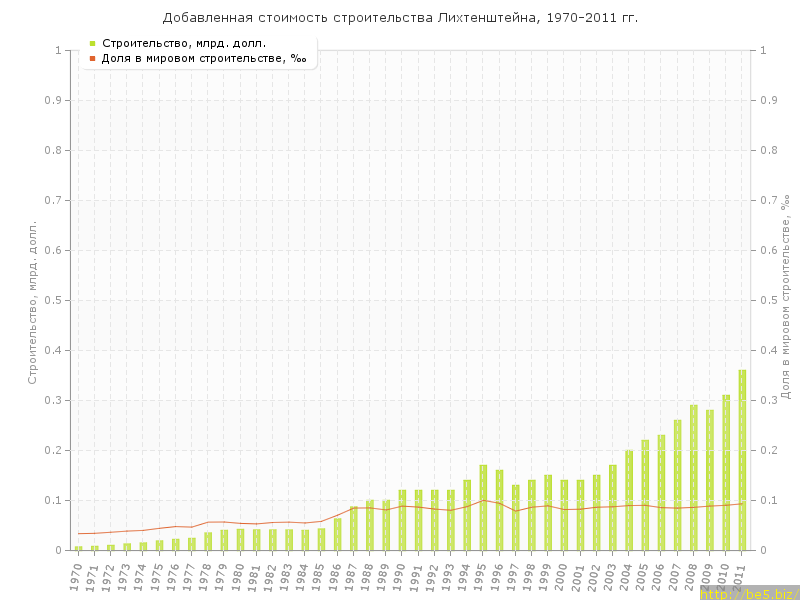Click the orange share line above the 1979 bar

[224, 522]
